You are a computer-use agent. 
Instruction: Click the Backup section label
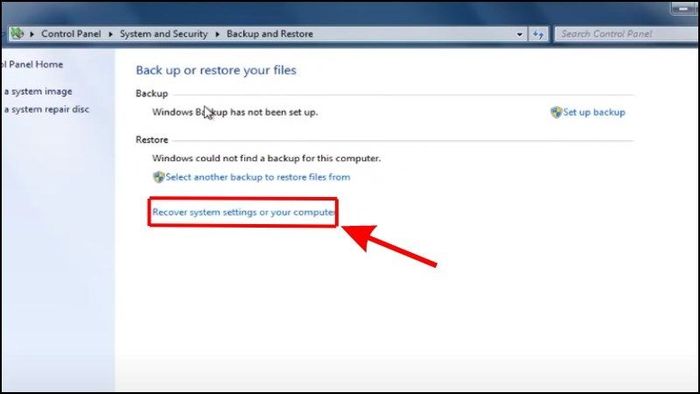coord(152,94)
